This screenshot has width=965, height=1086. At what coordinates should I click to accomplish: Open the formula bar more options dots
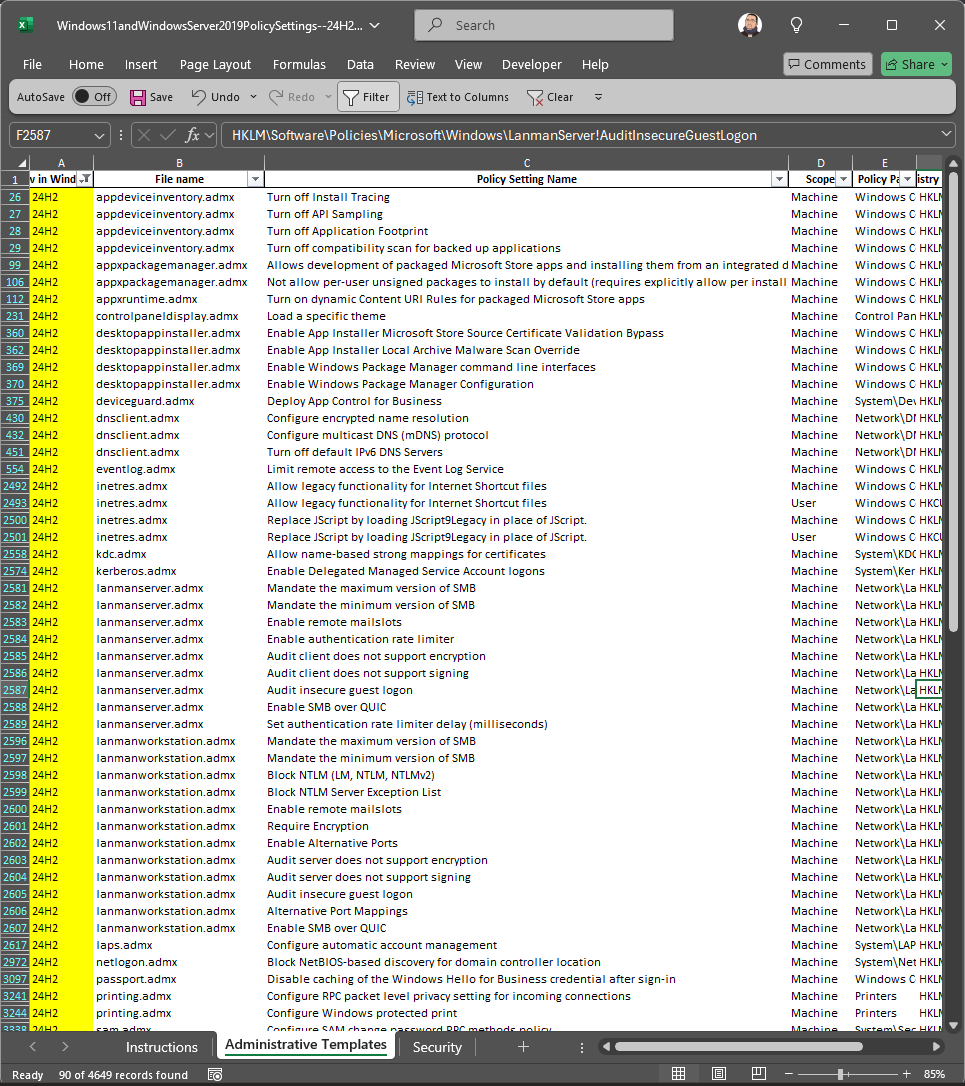pos(121,135)
